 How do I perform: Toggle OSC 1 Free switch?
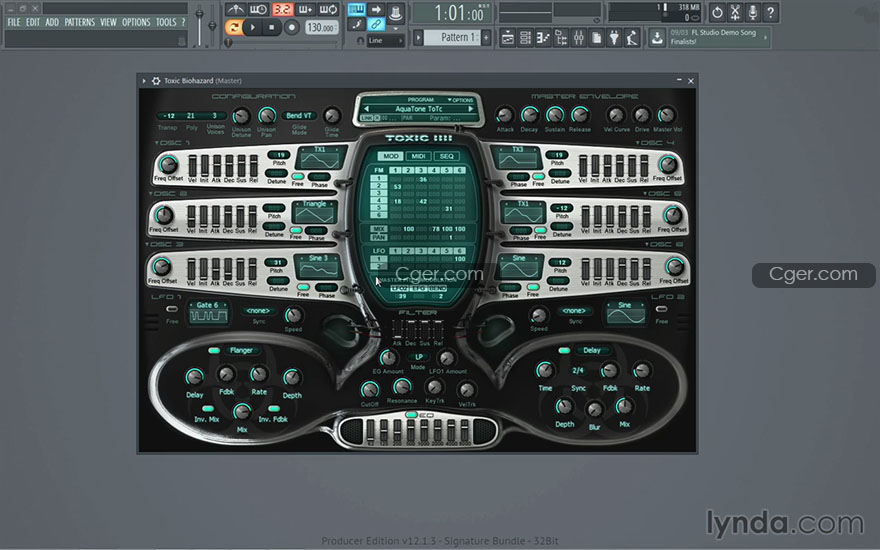pyautogui.click(x=297, y=176)
